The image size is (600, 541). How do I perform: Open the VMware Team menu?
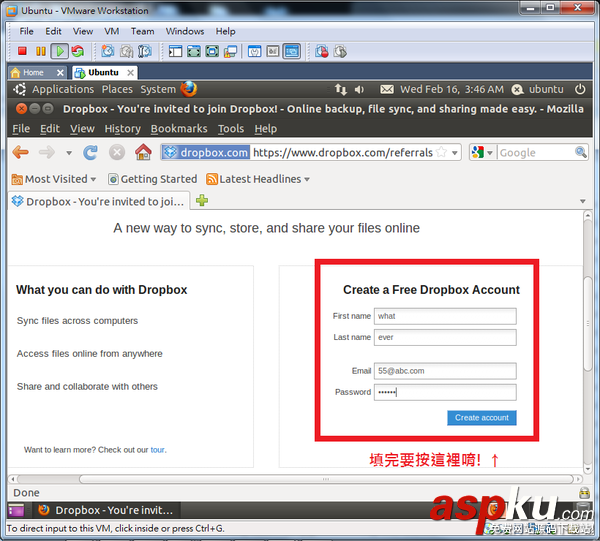[142, 31]
